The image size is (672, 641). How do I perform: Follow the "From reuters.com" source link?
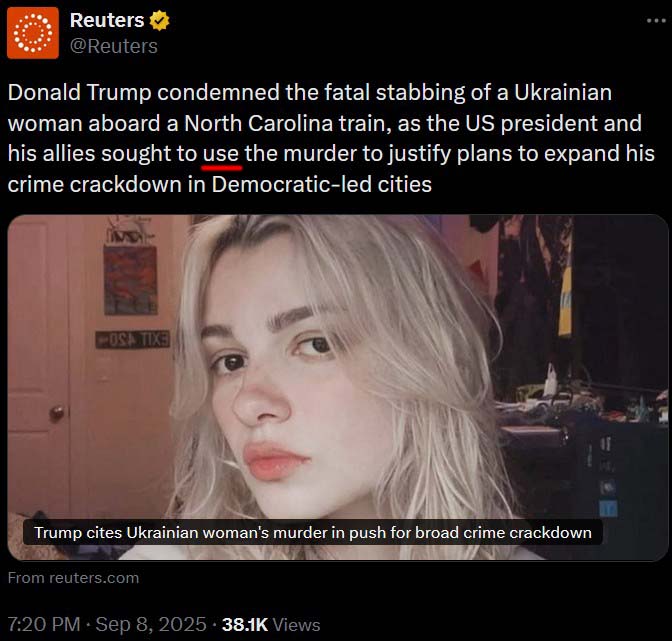coord(73,577)
